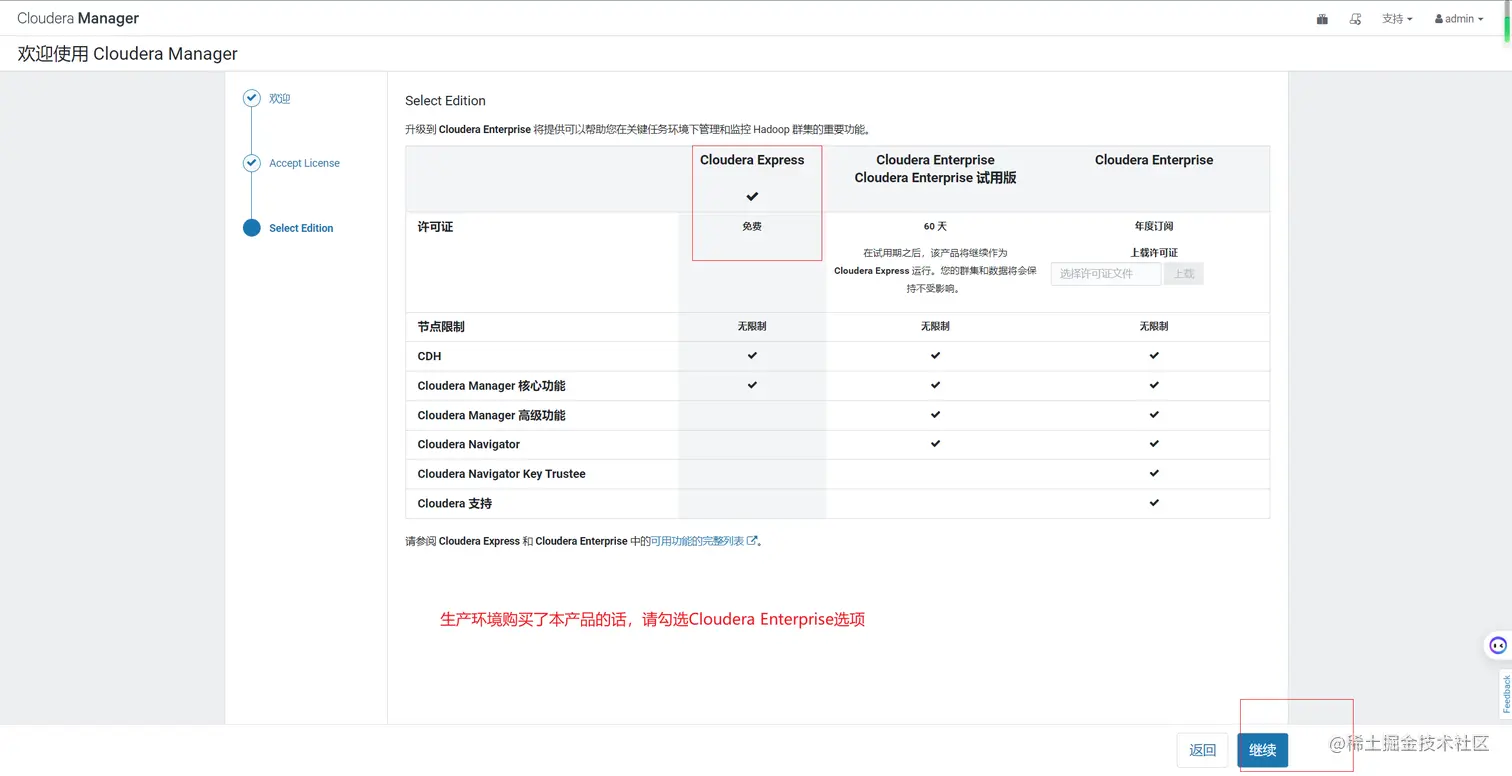Click 高级功能 checkmark in trial column

(x=935, y=414)
